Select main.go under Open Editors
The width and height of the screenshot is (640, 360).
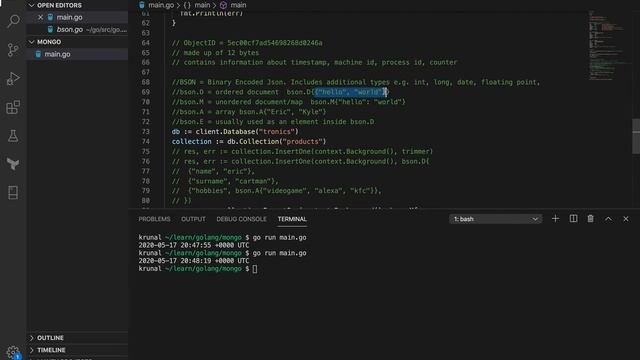pyautogui.click(x=69, y=17)
